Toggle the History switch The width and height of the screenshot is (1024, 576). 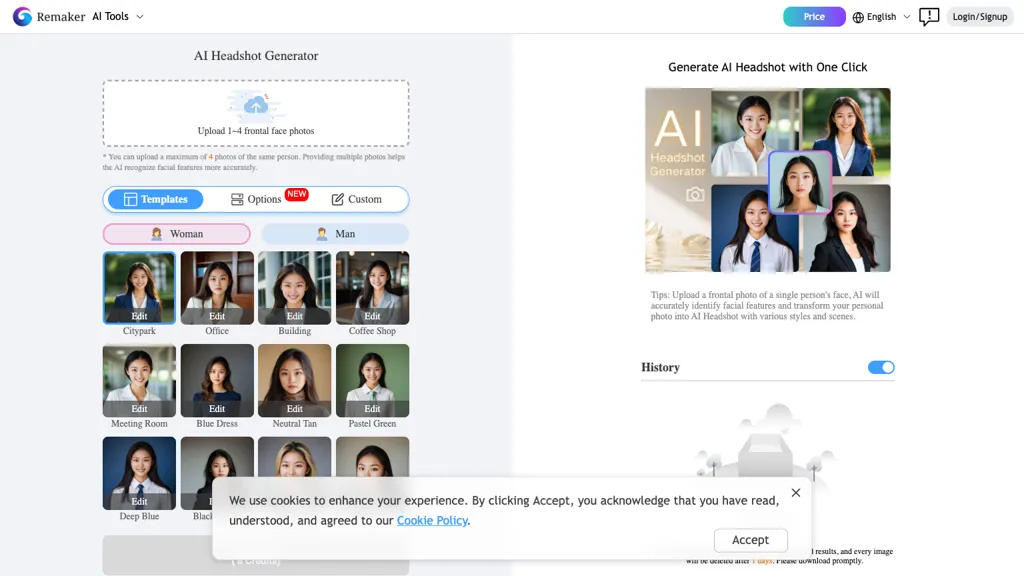(881, 367)
